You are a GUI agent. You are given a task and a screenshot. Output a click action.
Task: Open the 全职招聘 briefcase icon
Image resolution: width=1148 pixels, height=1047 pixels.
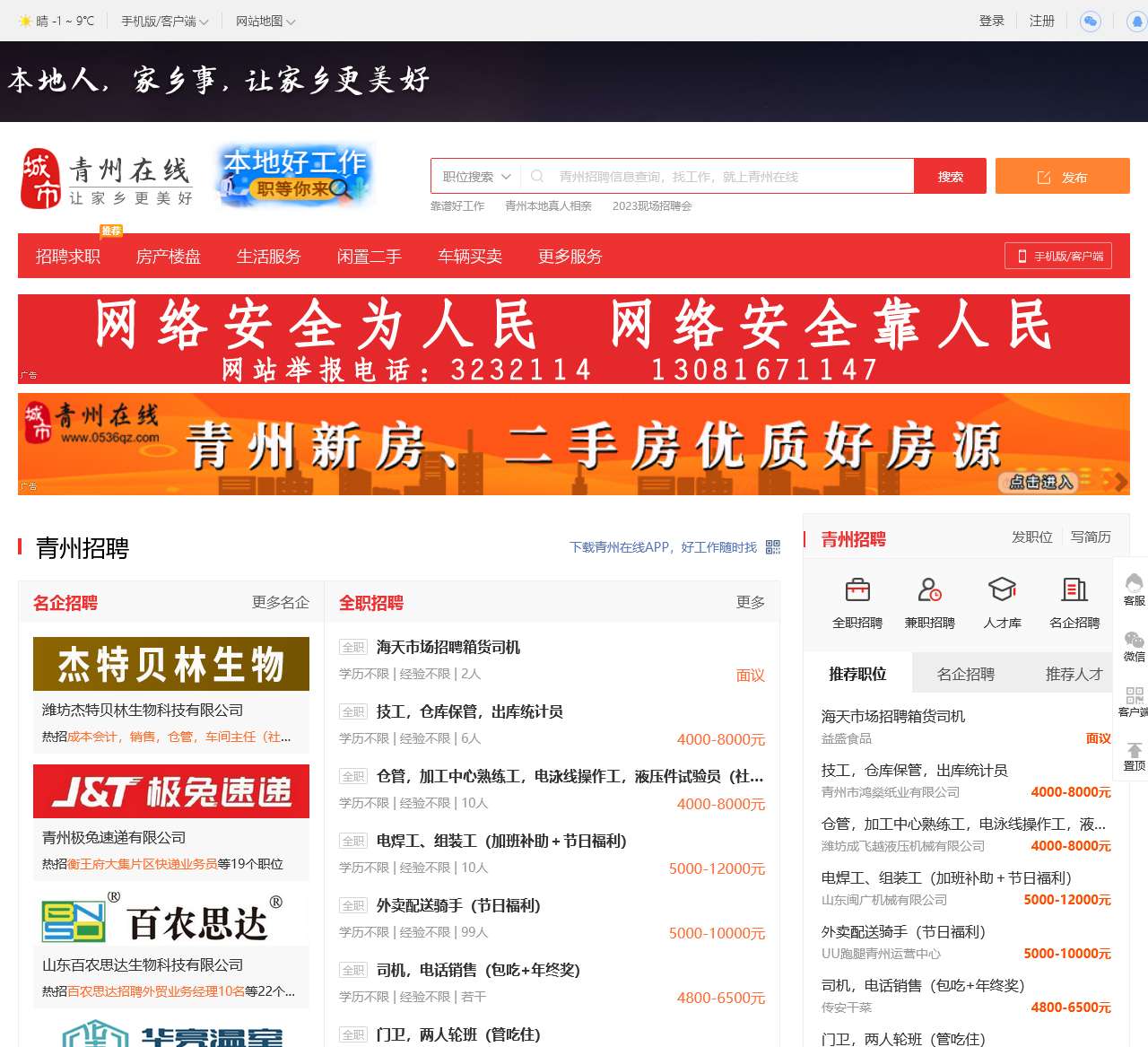point(857,589)
